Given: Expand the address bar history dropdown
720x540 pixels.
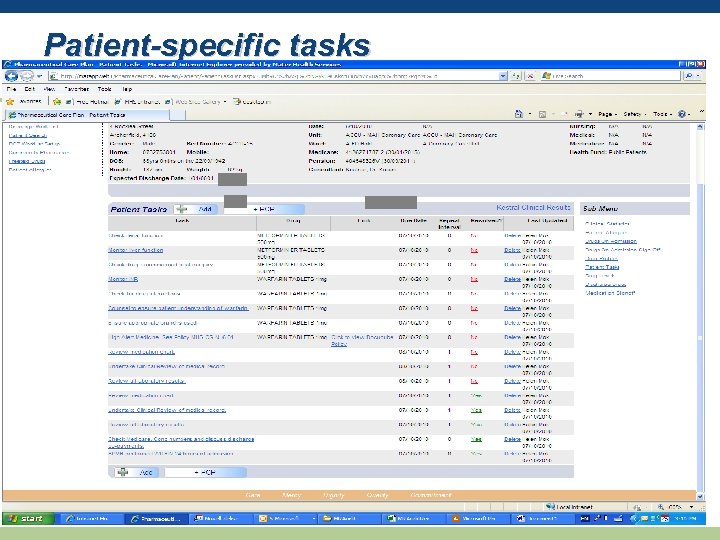Looking at the screenshot, I should pos(503,76).
